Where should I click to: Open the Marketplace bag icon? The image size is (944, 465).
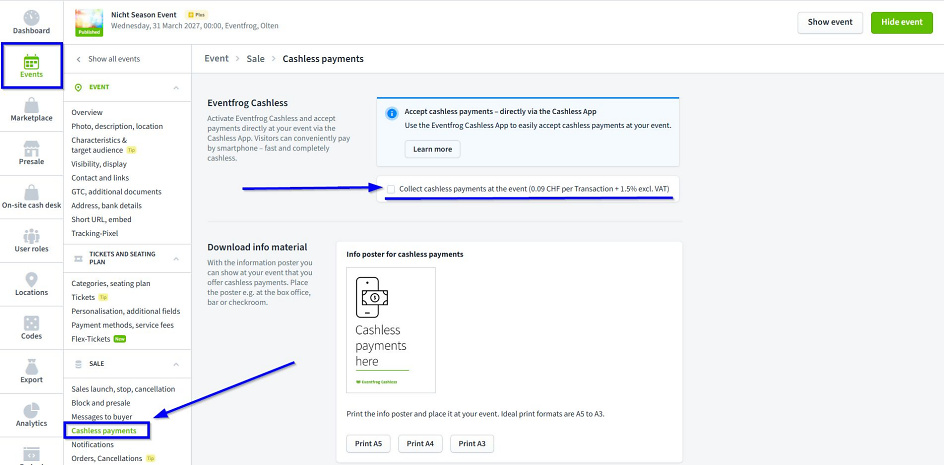pos(31,105)
